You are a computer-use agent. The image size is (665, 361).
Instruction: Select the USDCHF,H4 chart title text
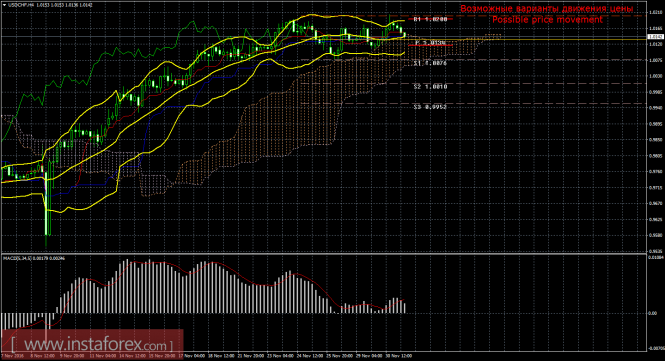[x=17, y=5]
